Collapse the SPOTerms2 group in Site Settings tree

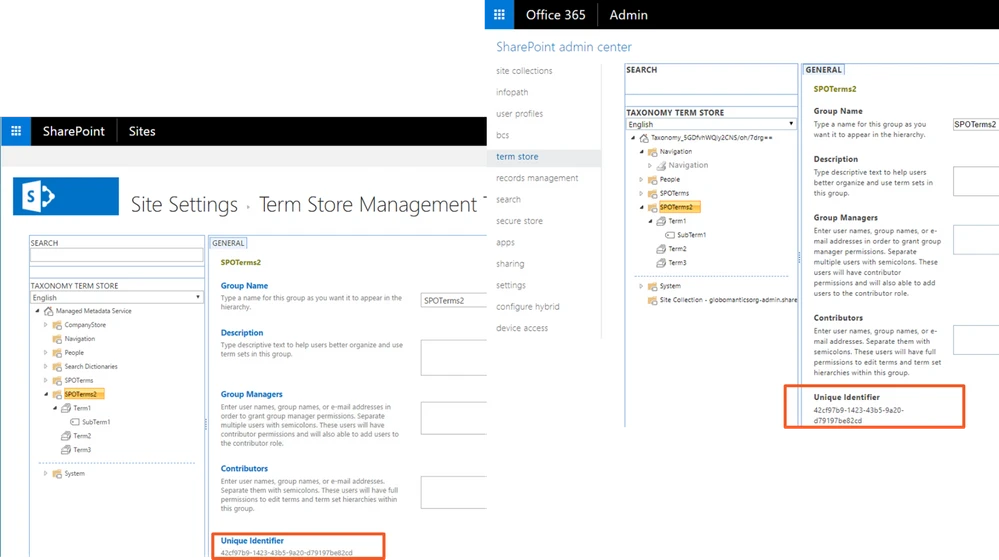coord(46,394)
